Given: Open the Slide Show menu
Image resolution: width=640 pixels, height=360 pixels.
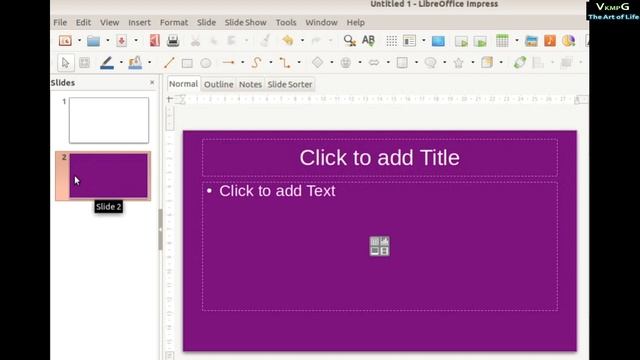Looking at the screenshot, I should click(245, 22).
